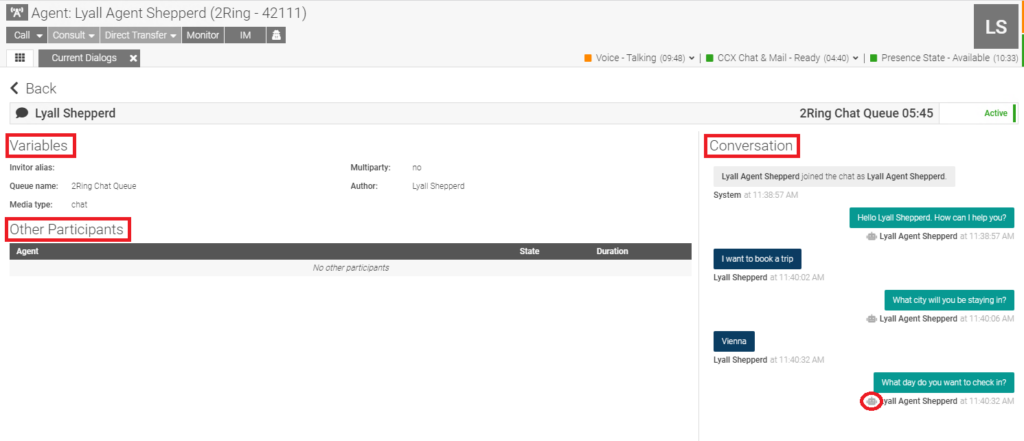Click Lyall Shepperd at 11:40:02 AM sender line
The width and height of the screenshot is (1024, 441).
(769, 277)
